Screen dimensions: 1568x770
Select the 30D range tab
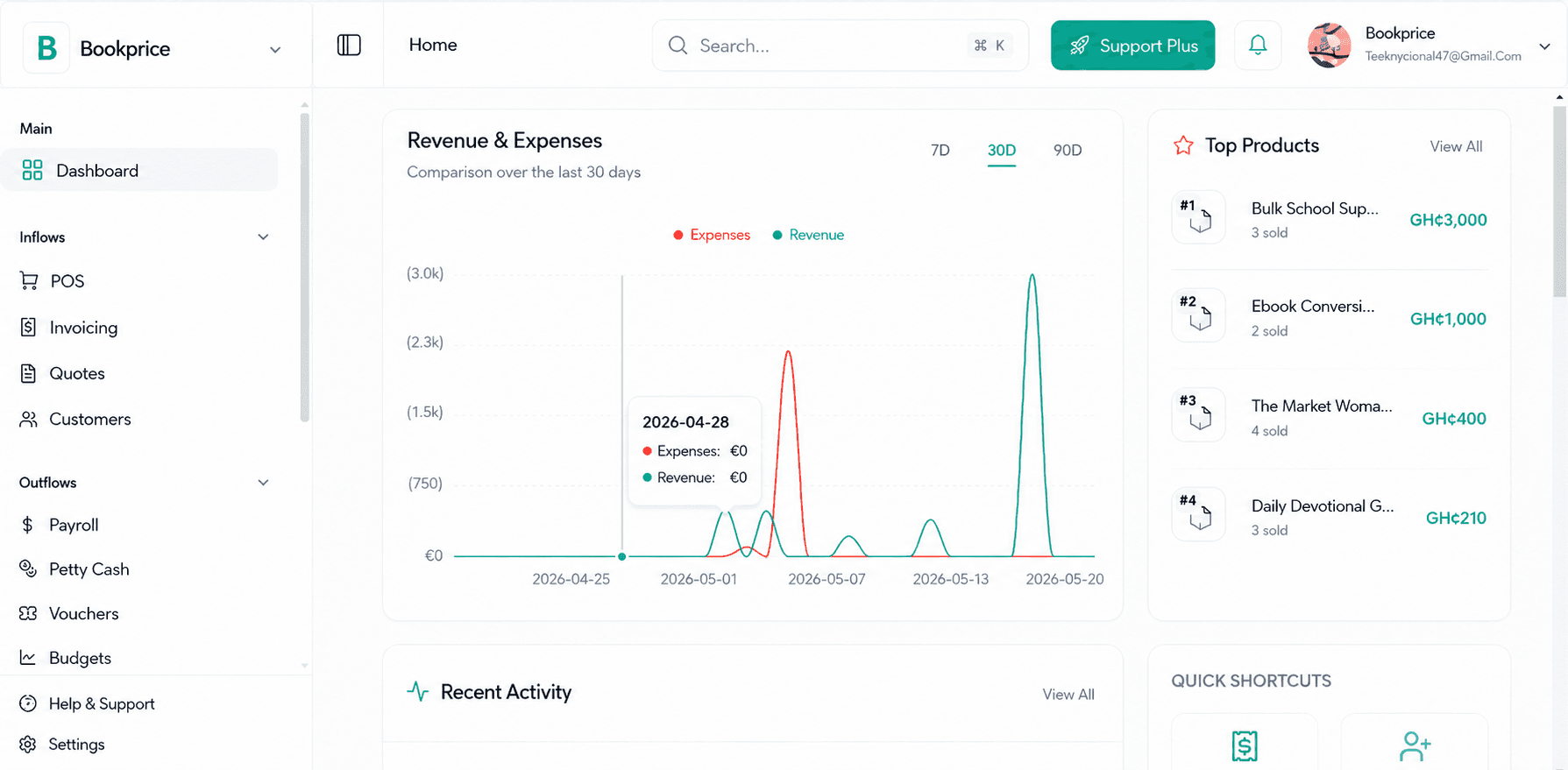click(1002, 150)
